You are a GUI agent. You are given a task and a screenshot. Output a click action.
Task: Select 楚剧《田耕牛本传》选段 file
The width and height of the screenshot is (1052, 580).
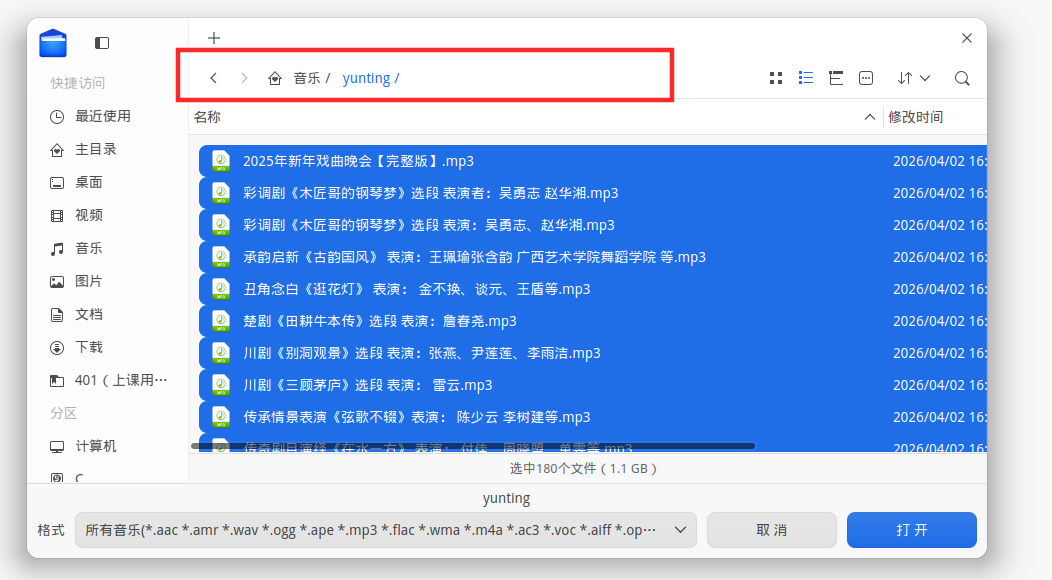[592, 321]
